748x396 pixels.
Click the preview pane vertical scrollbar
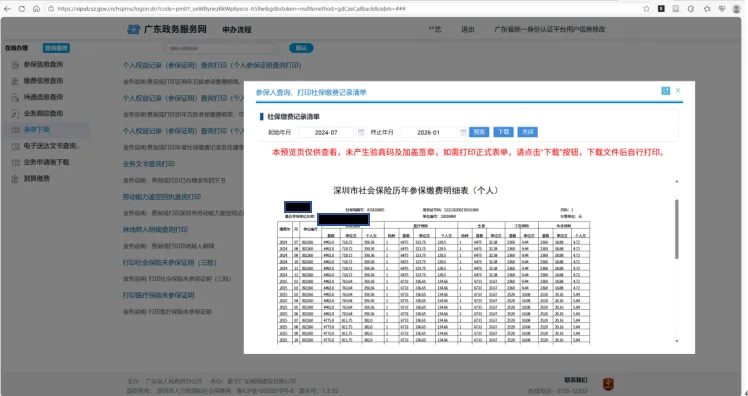click(676, 229)
